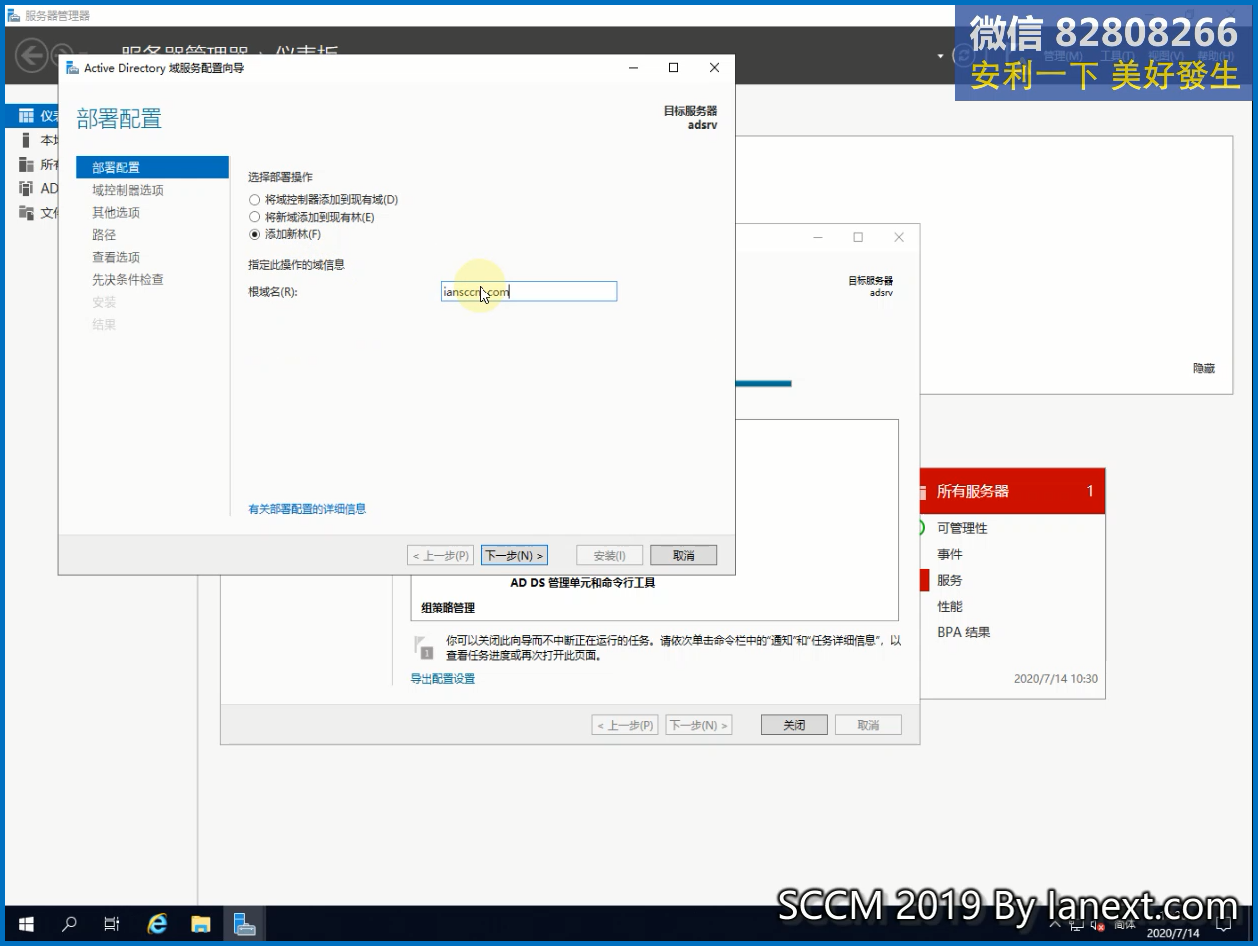Click AD DS 管理单元和命令行工具 entry
This screenshot has height=946, width=1258.
click(583, 583)
